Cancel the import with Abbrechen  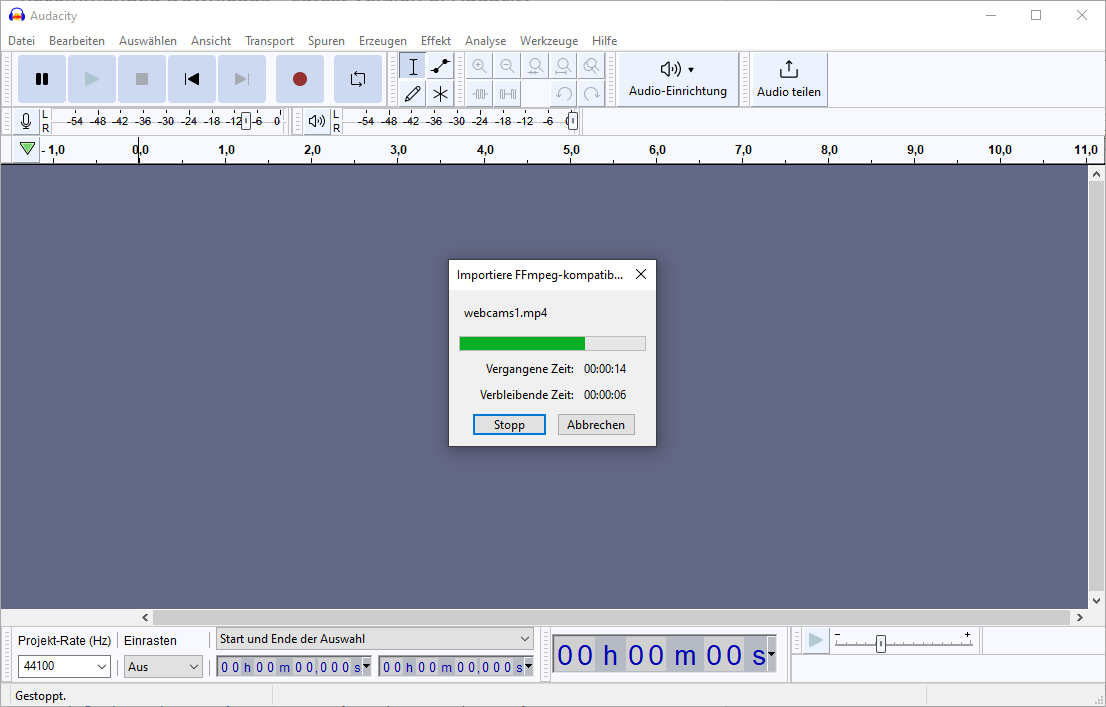[596, 424]
